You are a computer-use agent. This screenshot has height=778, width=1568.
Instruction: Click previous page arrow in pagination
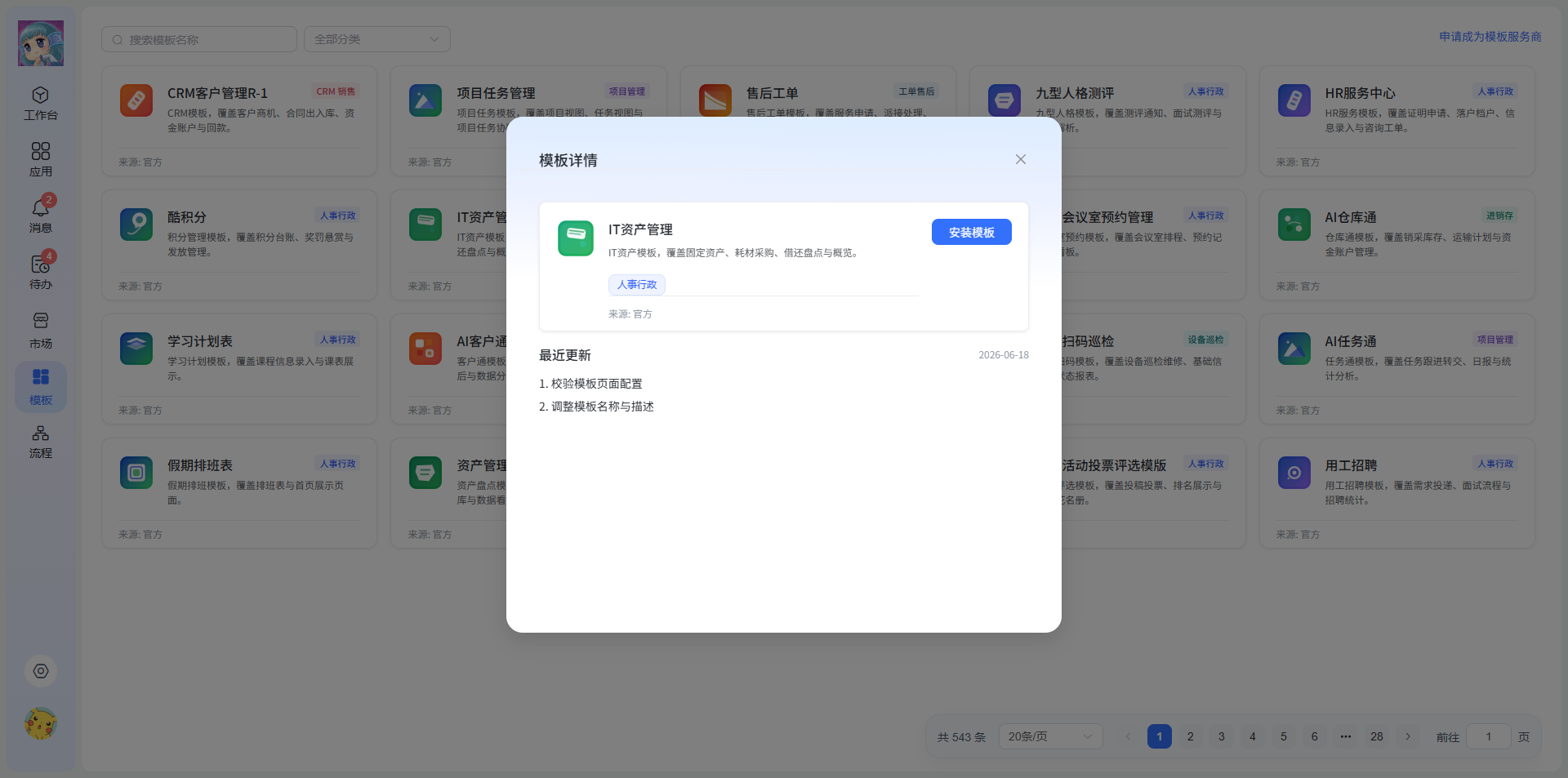(1129, 736)
